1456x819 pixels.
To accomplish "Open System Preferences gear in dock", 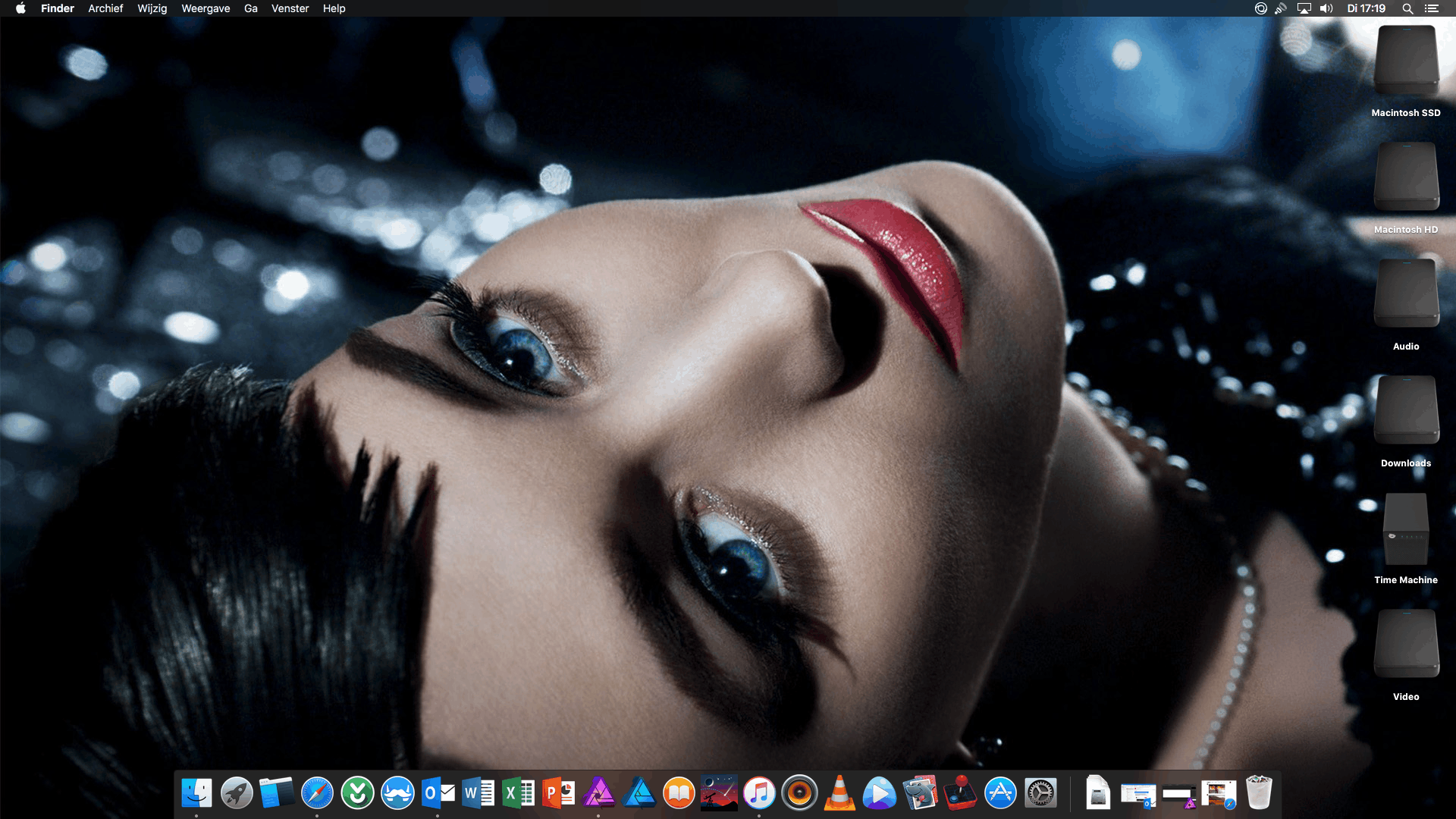I will (x=1040, y=794).
